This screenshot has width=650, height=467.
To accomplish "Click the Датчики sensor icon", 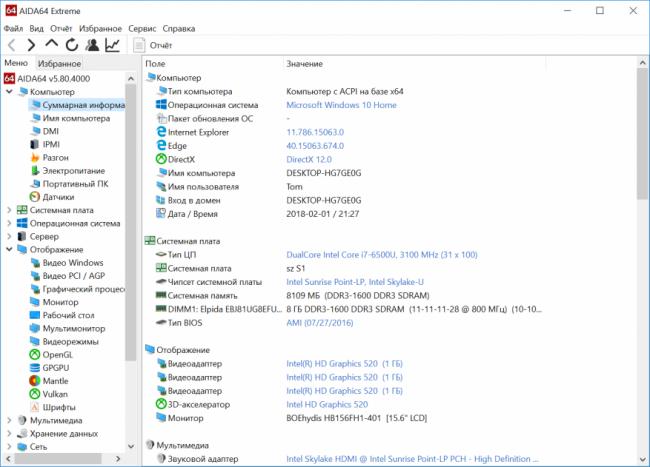I will pyautogui.click(x=35, y=197).
